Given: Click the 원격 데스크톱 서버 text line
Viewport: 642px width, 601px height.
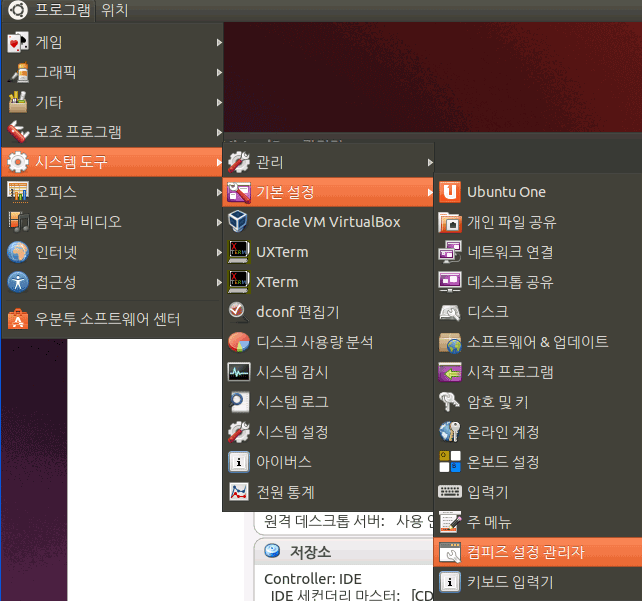Looking at the screenshot, I should [348, 521].
